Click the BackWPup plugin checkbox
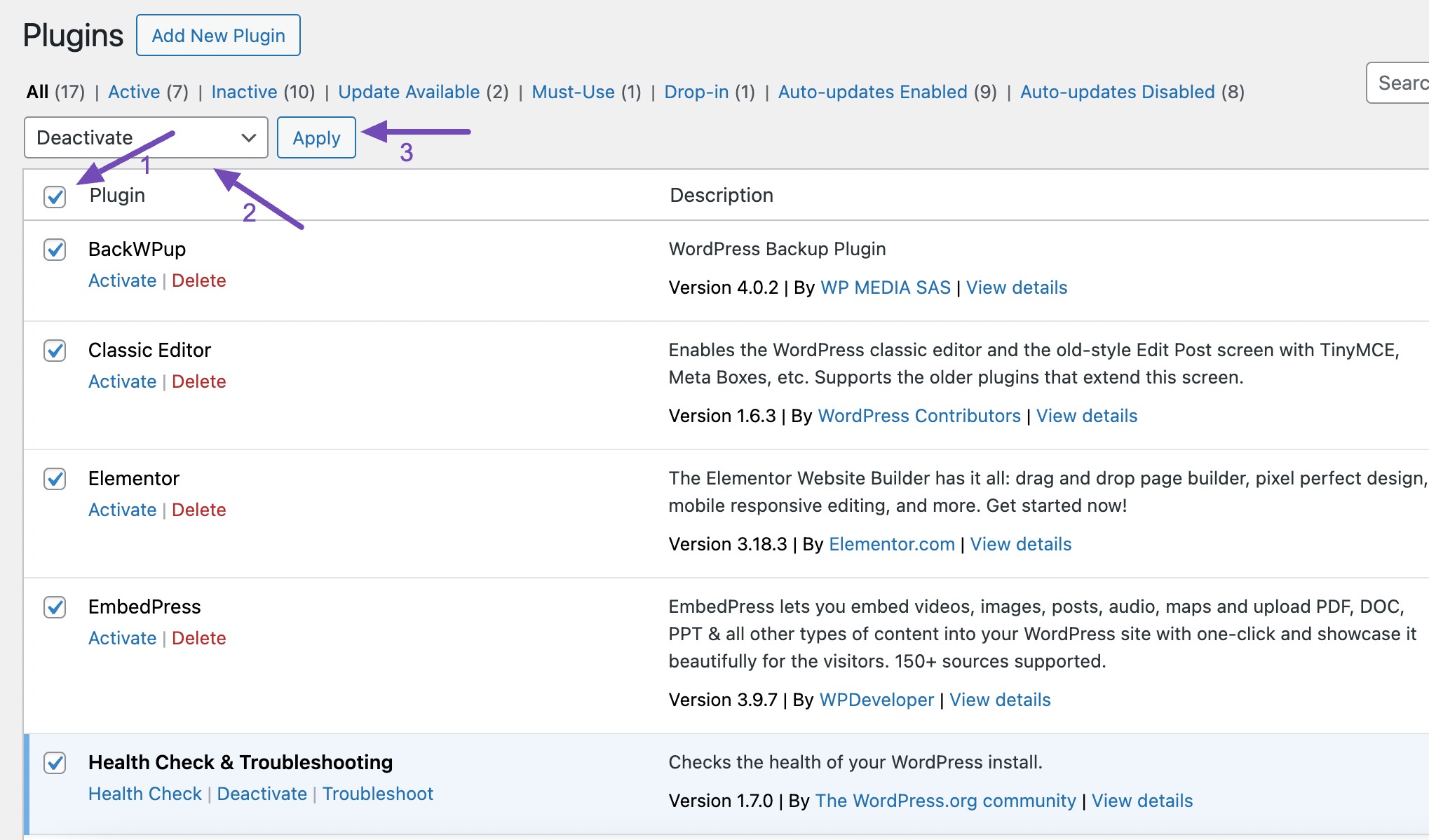 53,250
